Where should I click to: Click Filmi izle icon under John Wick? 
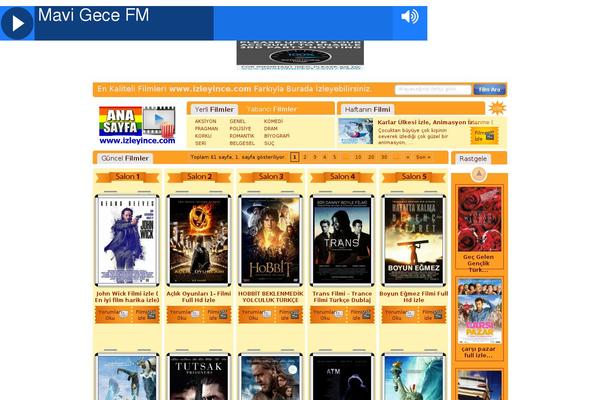point(146,315)
